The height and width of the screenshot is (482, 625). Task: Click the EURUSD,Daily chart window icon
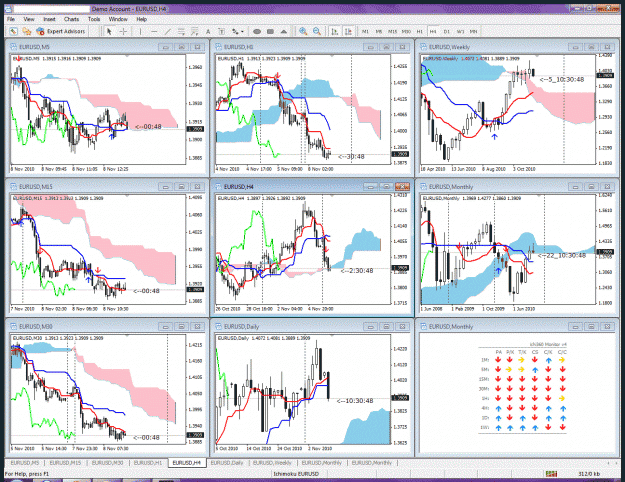point(218,327)
